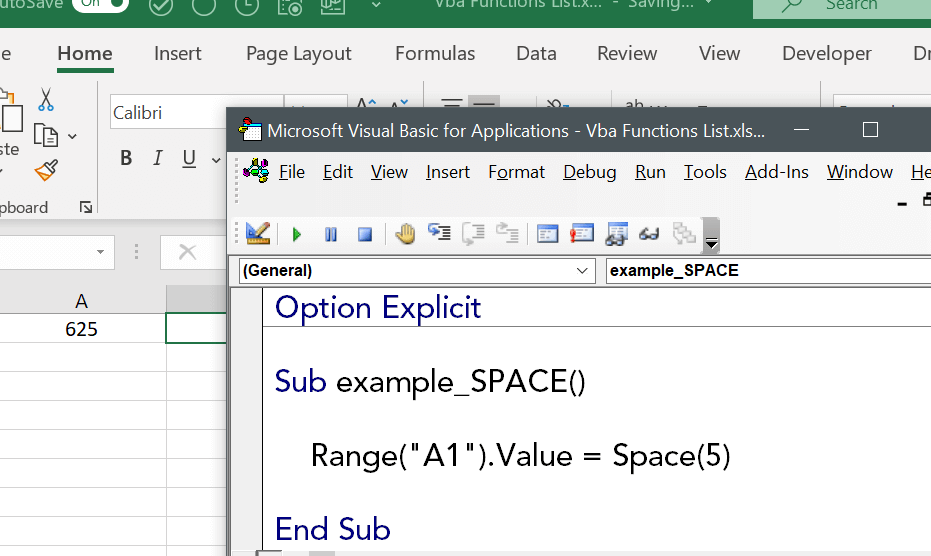Expand the Quick Access Toolbar customize arrow
The width and height of the screenshot is (931, 556).
click(x=375, y=5)
